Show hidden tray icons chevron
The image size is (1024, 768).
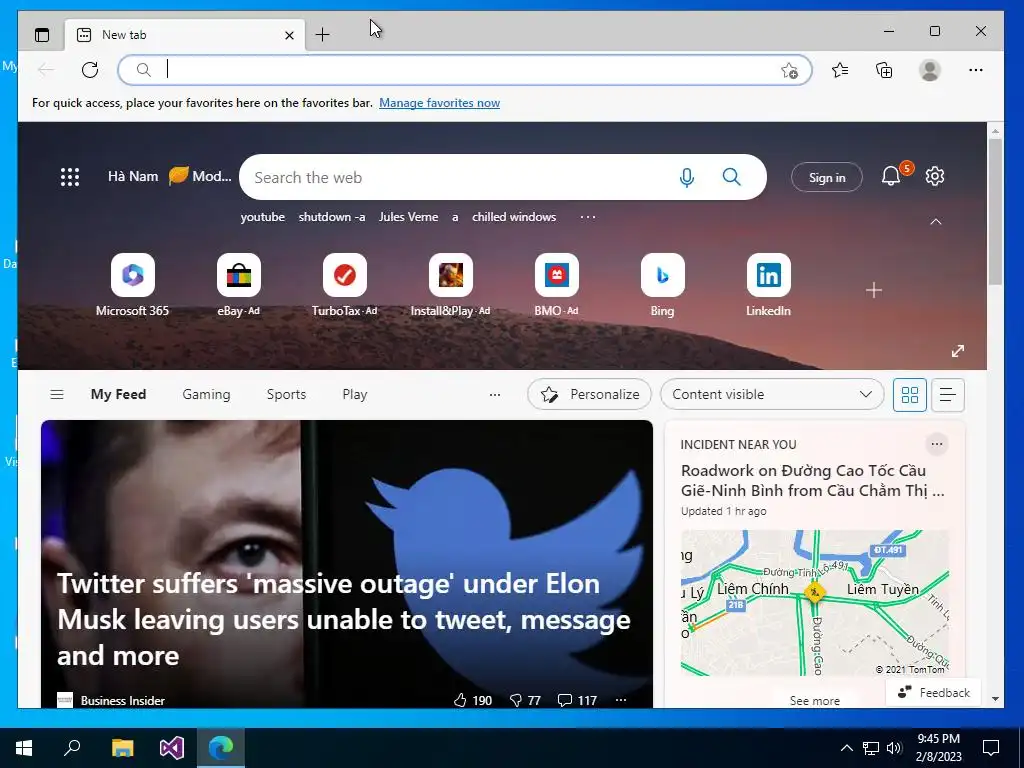click(846, 748)
